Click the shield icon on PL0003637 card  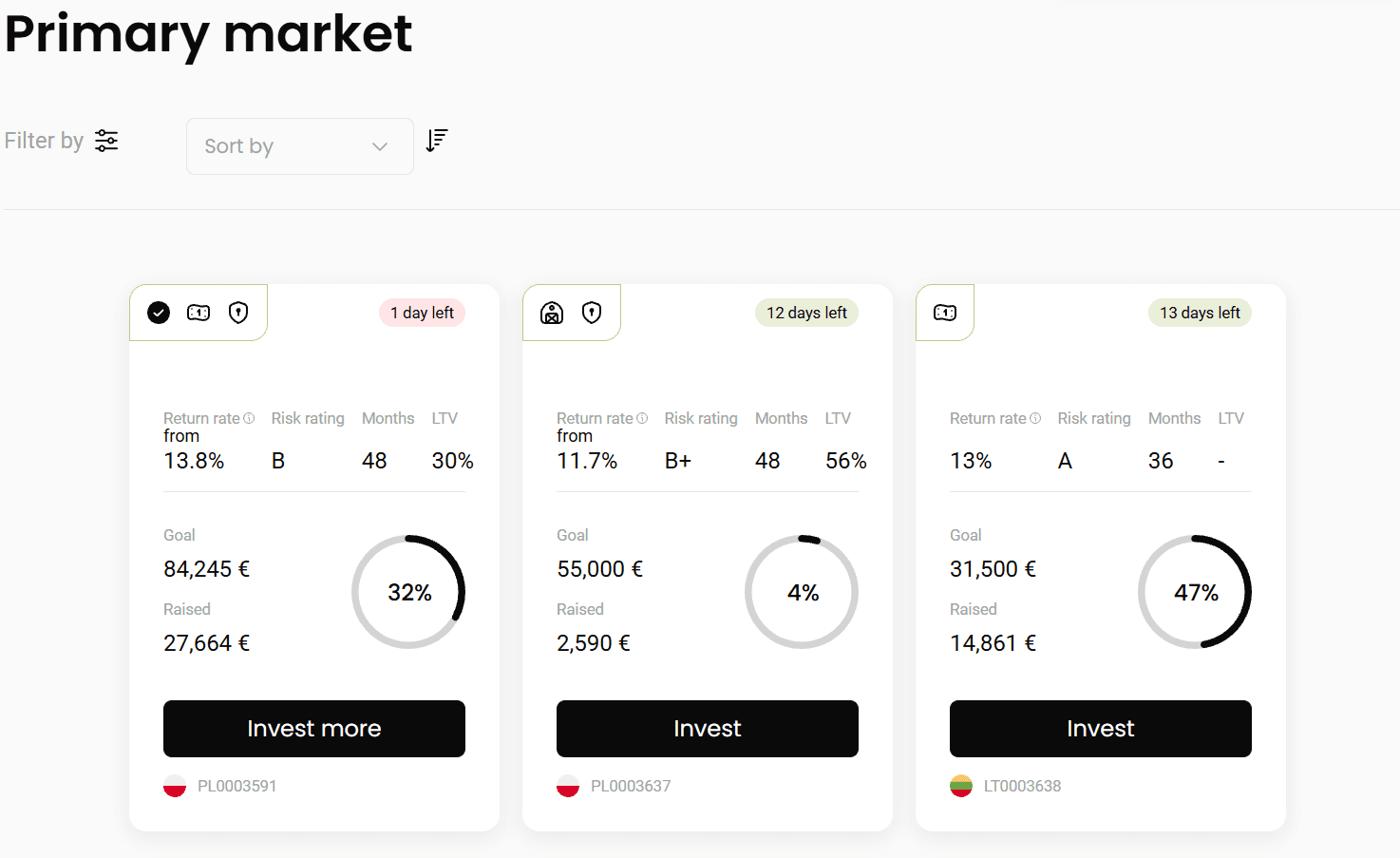(x=592, y=313)
